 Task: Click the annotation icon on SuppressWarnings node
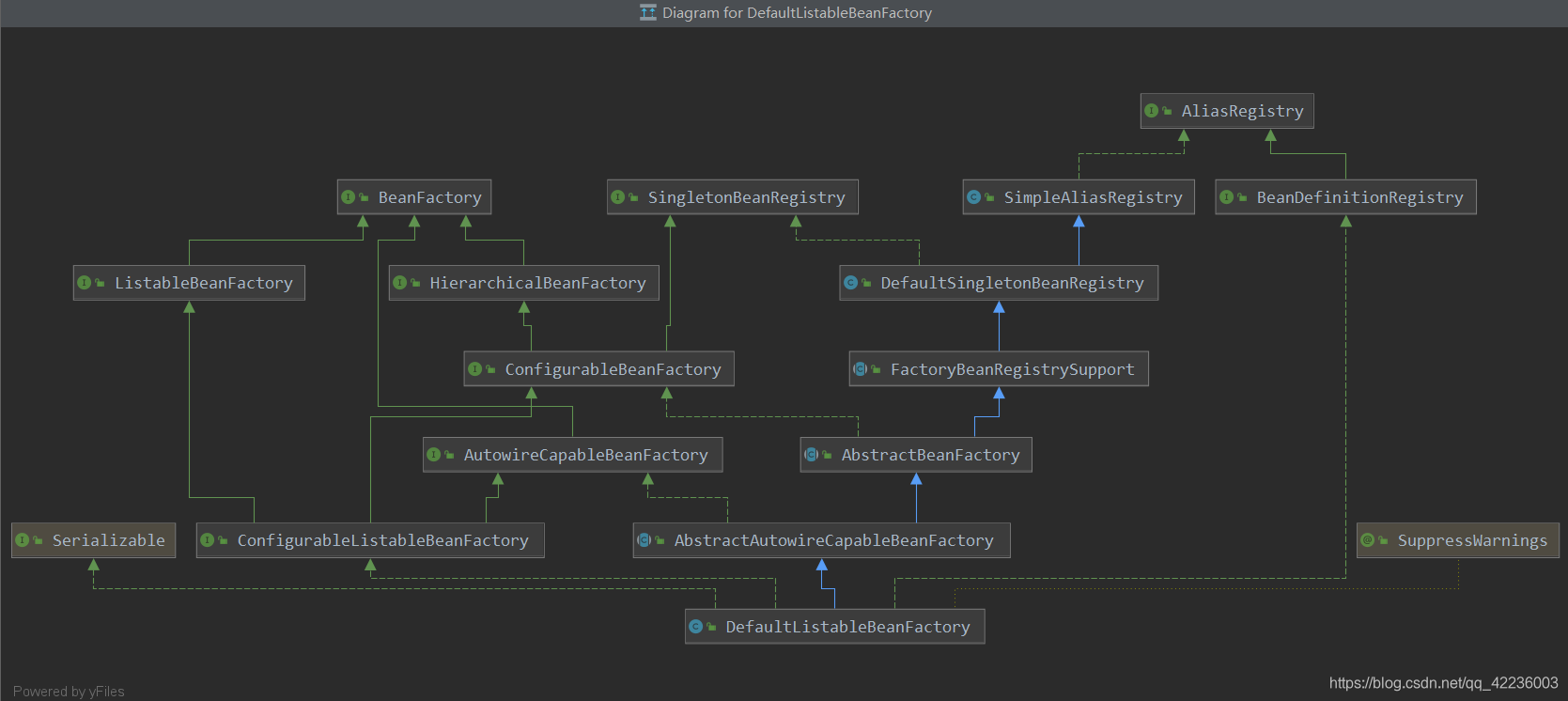(x=1367, y=540)
